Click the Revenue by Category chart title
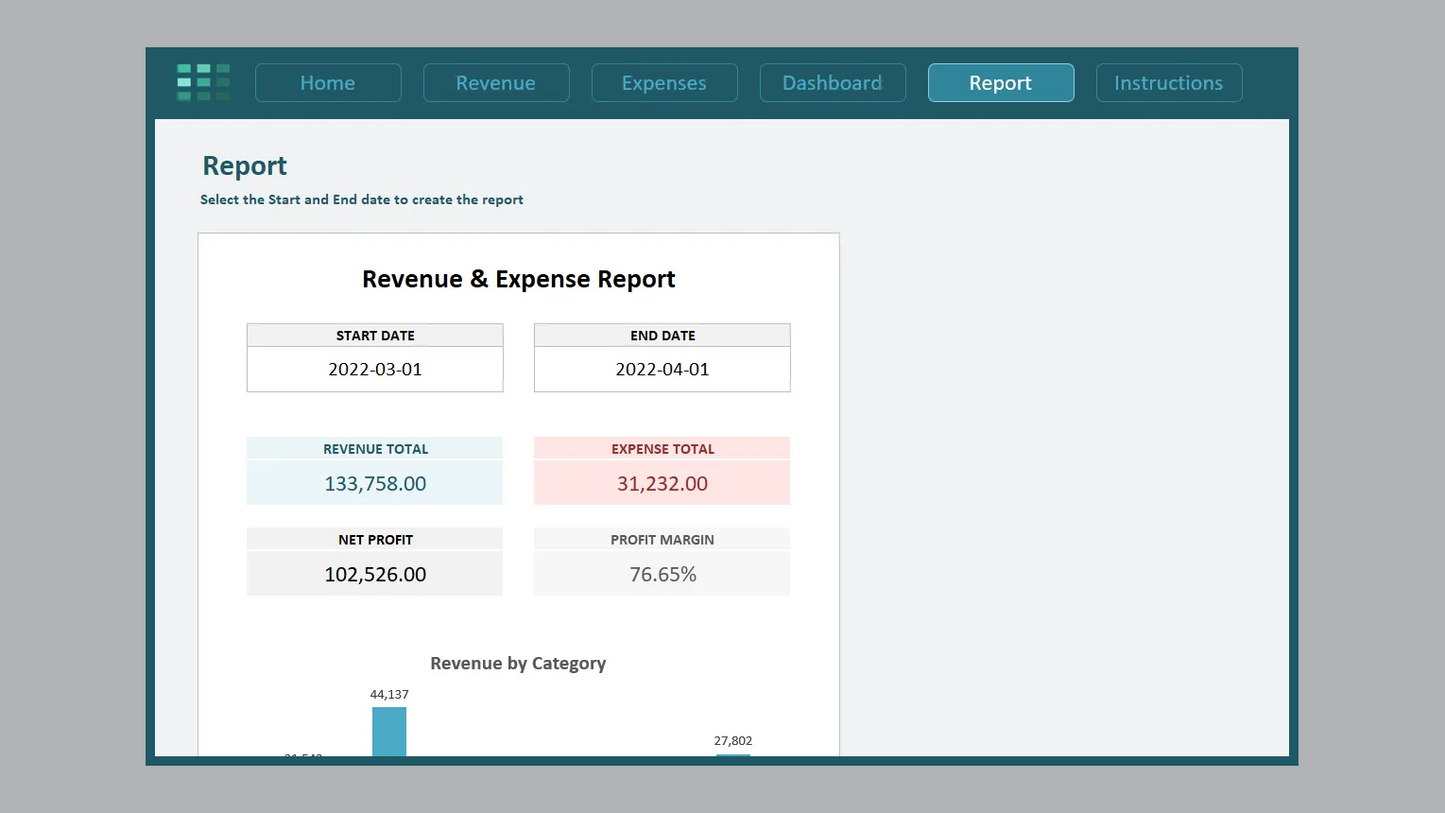The width and height of the screenshot is (1445, 813). (x=518, y=663)
